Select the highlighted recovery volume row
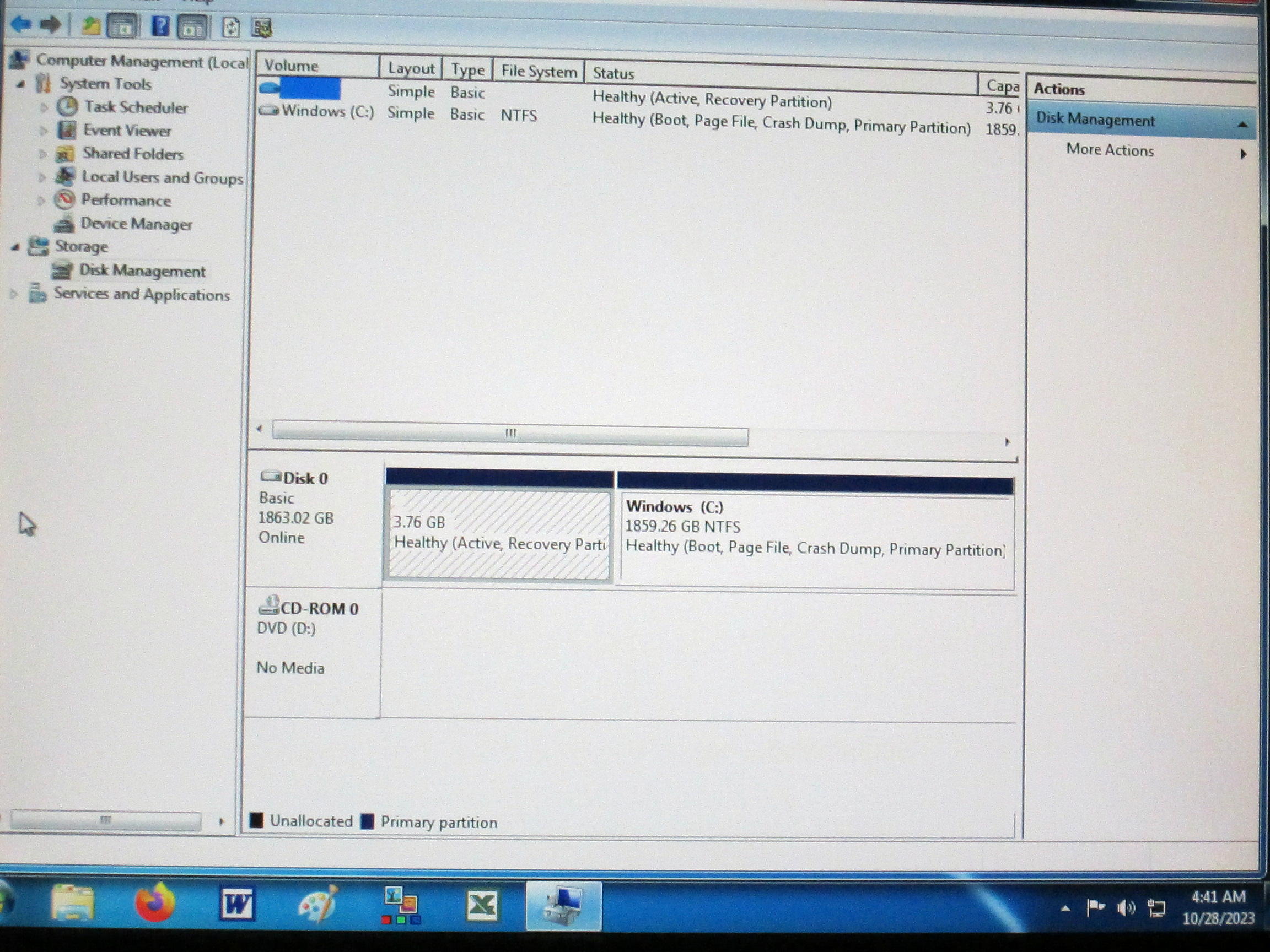 click(x=637, y=95)
